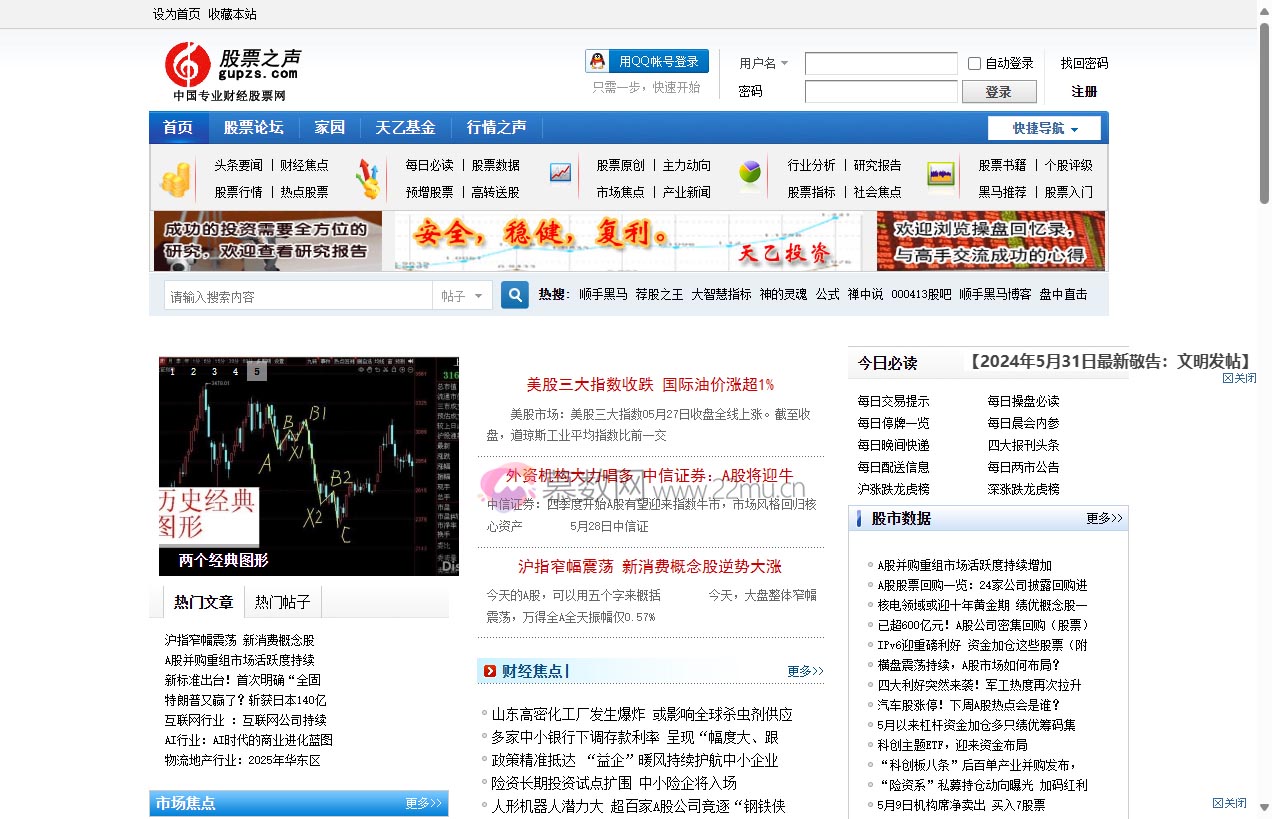Image resolution: width=1272 pixels, height=819 pixels.
Task: Click the line chart icon beside 股票原创
Action: [561, 173]
